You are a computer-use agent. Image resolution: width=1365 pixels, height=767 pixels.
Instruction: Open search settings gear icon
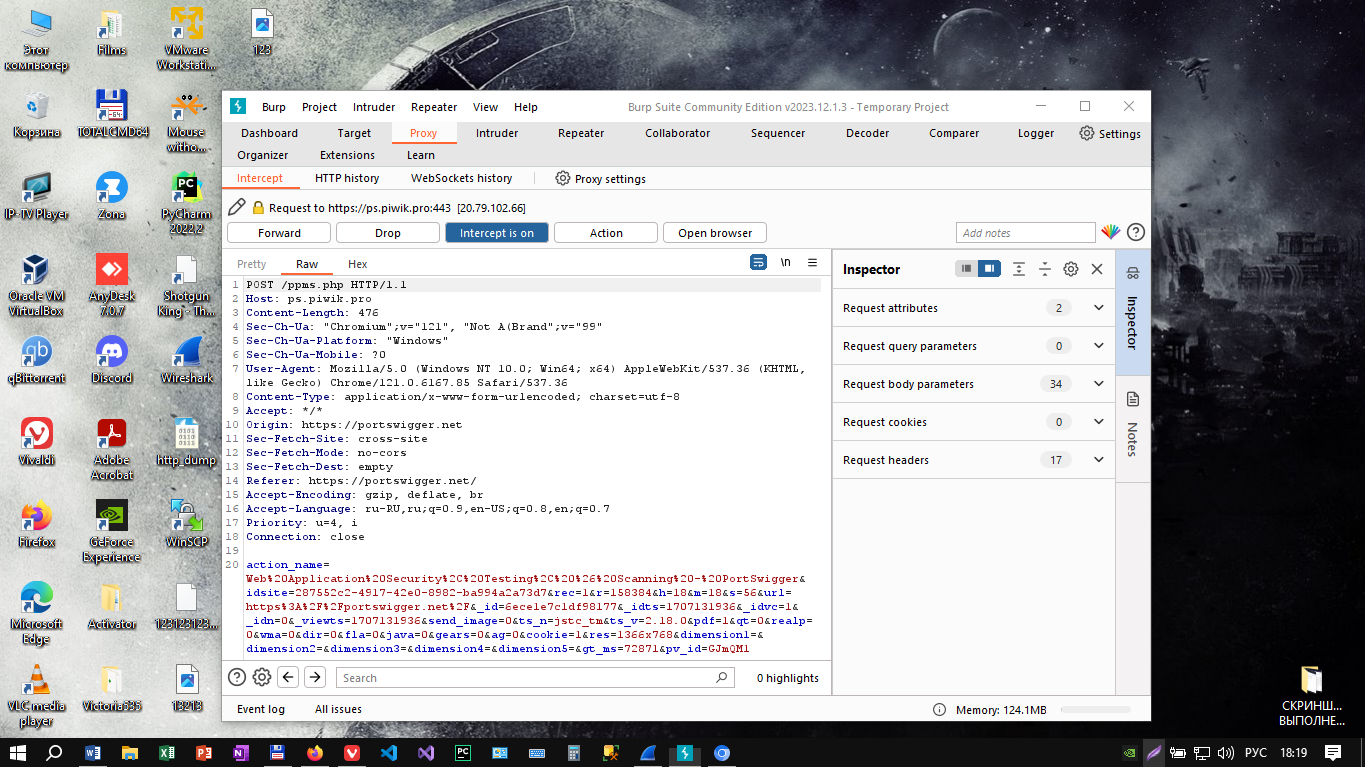[x=262, y=677]
